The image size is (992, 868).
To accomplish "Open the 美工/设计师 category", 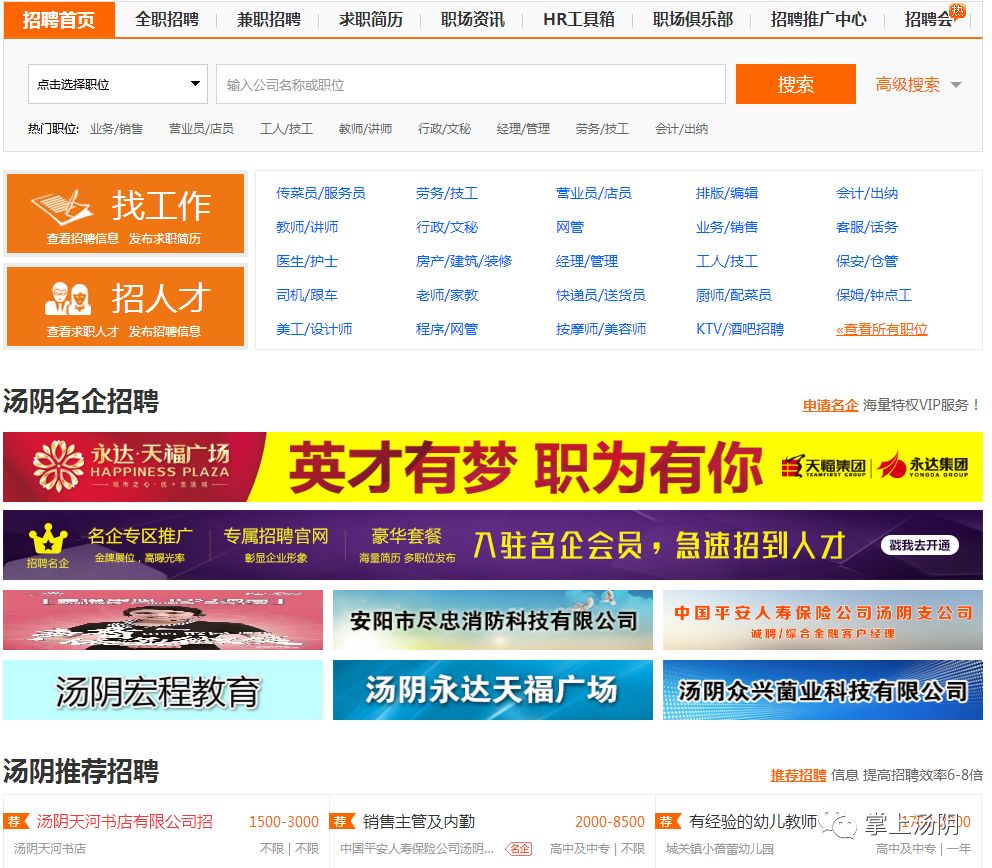I will tap(314, 329).
